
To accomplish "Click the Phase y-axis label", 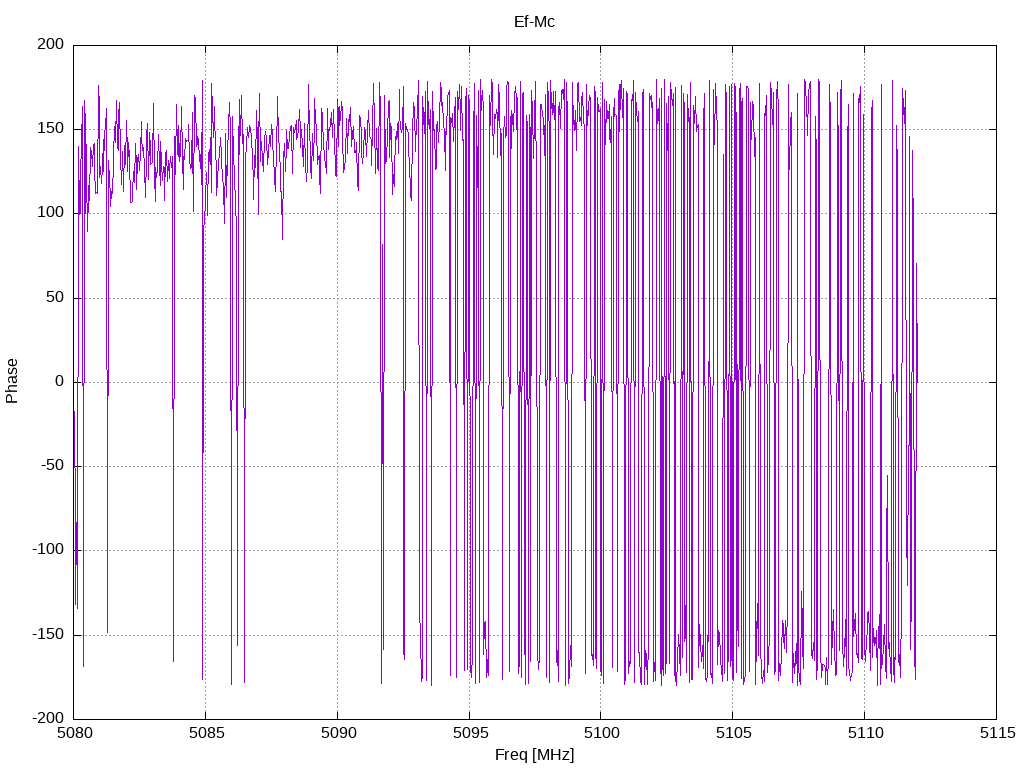I will tap(12, 381).
